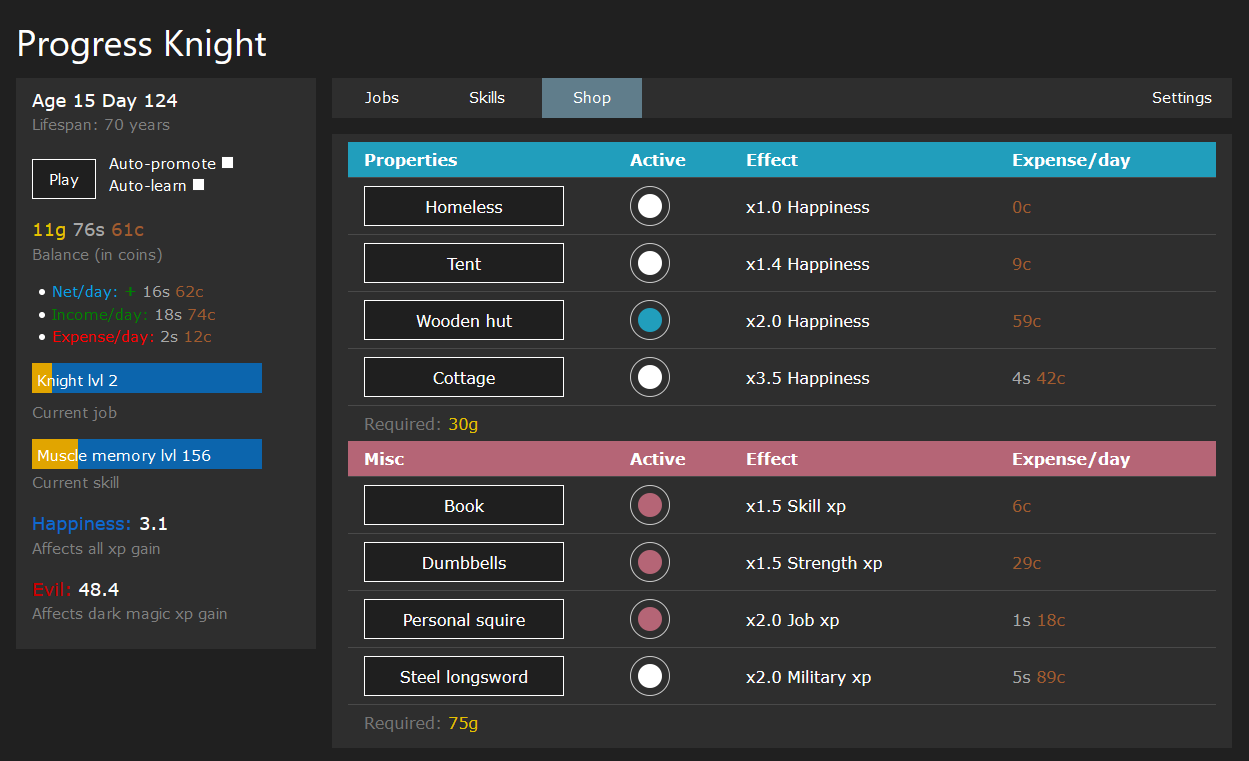This screenshot has width=1249, height=761.
Task: Enable the Auto-promote checkbox
Action: [226, 161]
